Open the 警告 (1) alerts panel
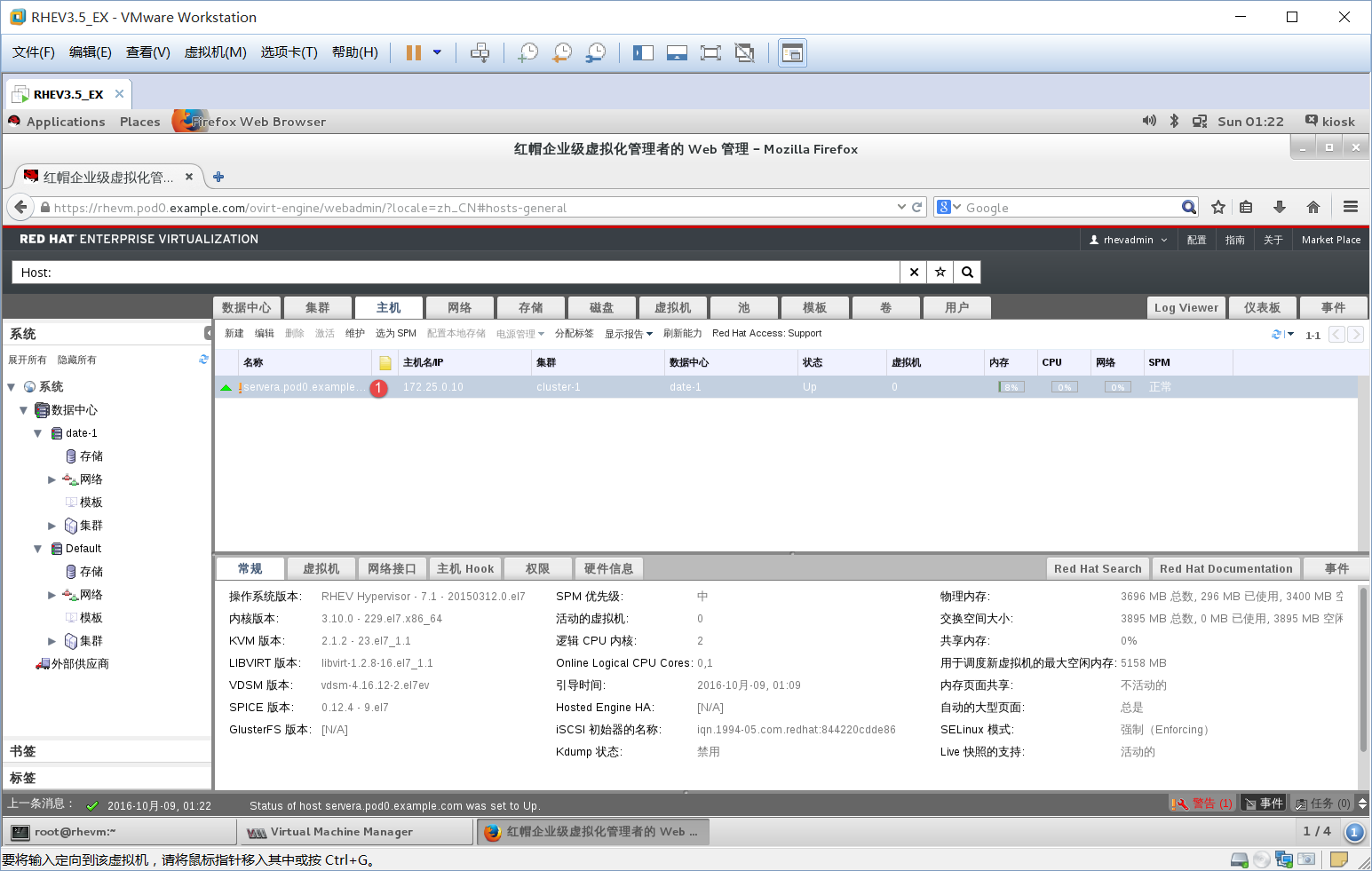 point(1201,804)
